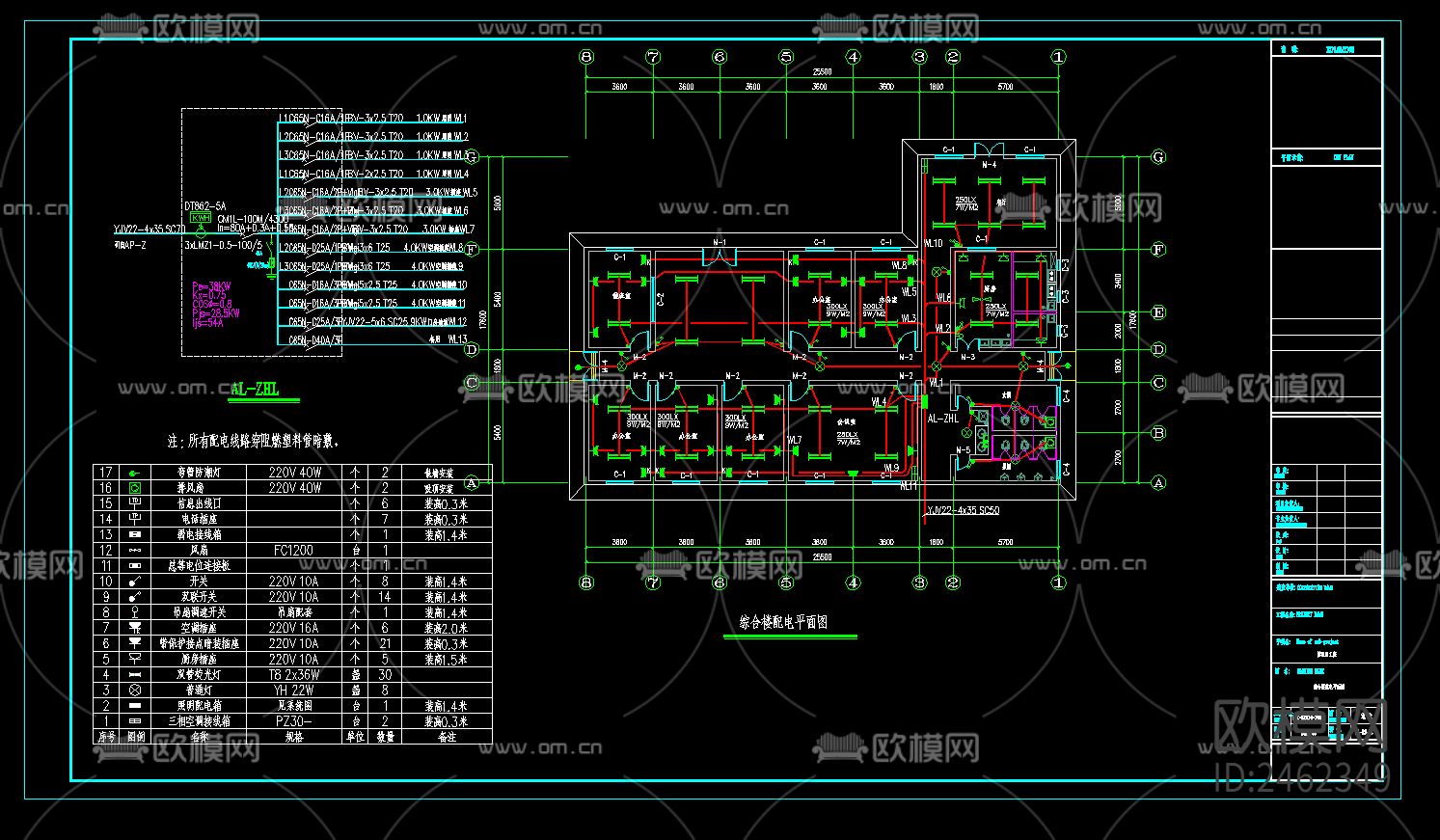This screenshot has width=1440, height=840.
Task: Click the 双联开关 name cell
Action: (197, 596)
